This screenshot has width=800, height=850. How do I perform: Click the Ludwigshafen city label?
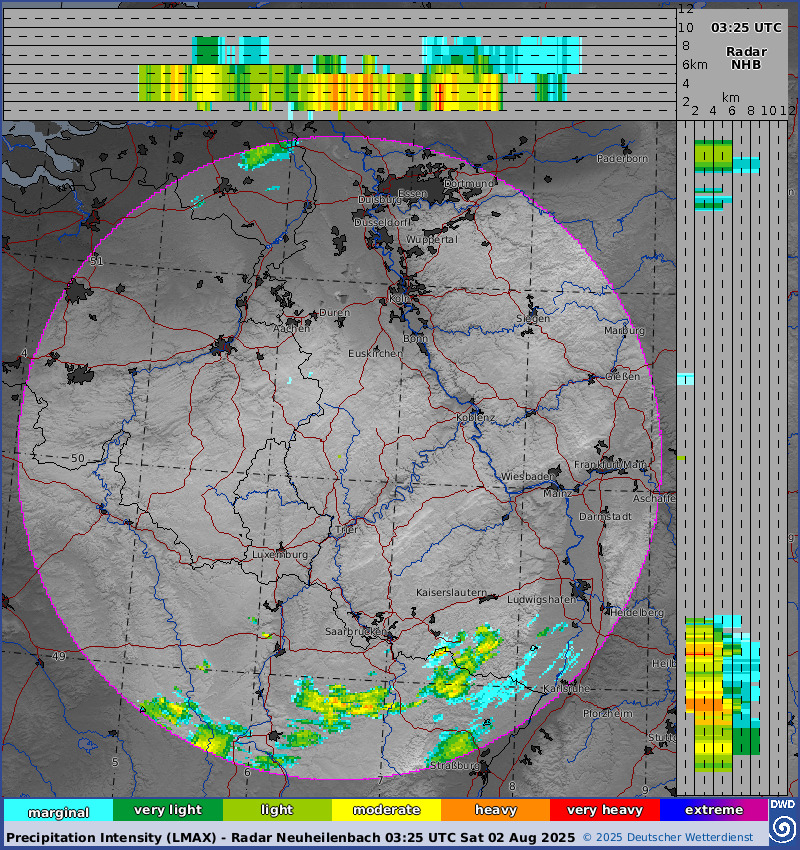tap(541, 600)
